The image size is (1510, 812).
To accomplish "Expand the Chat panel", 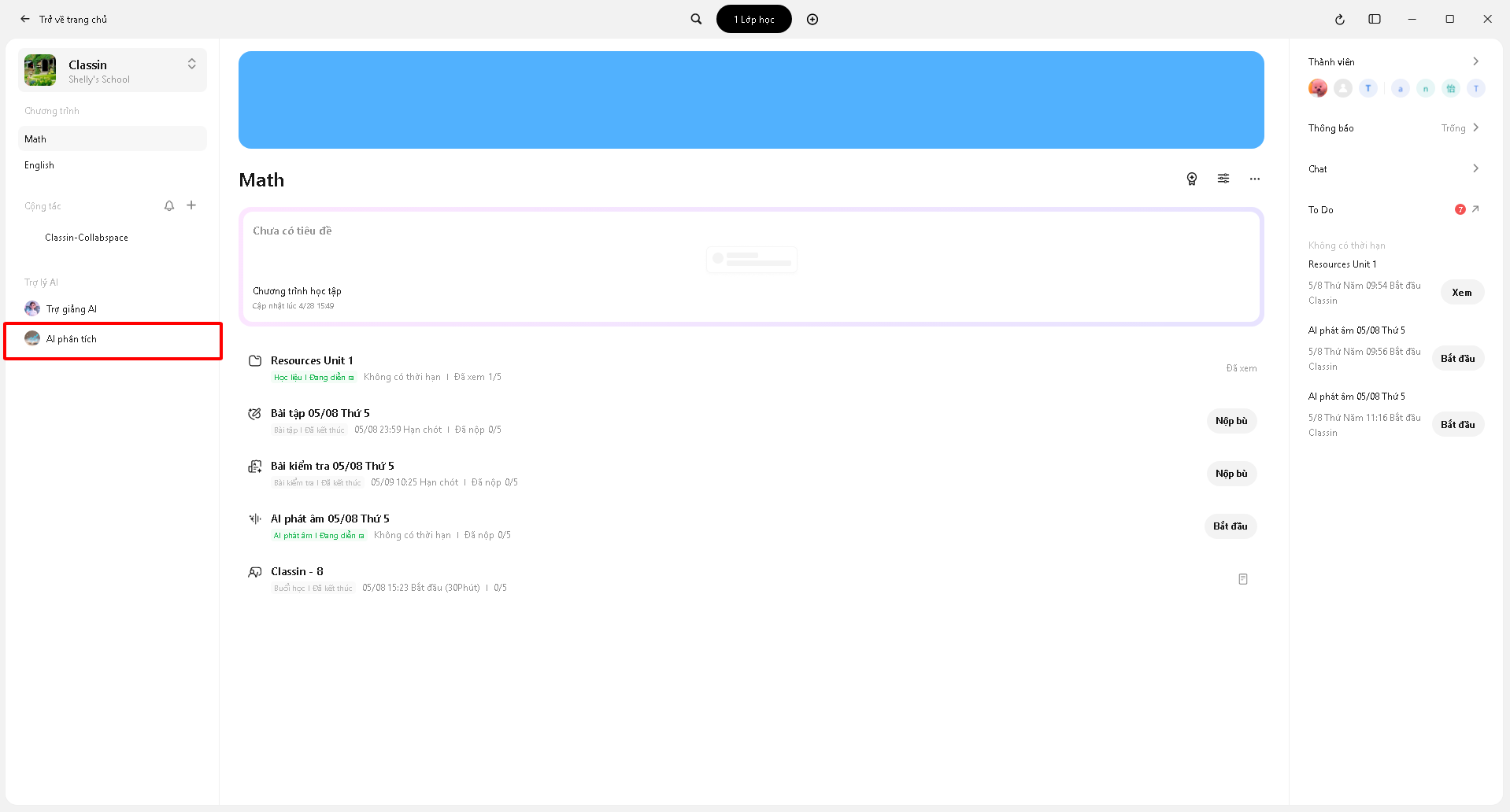I will (1475, 168).
